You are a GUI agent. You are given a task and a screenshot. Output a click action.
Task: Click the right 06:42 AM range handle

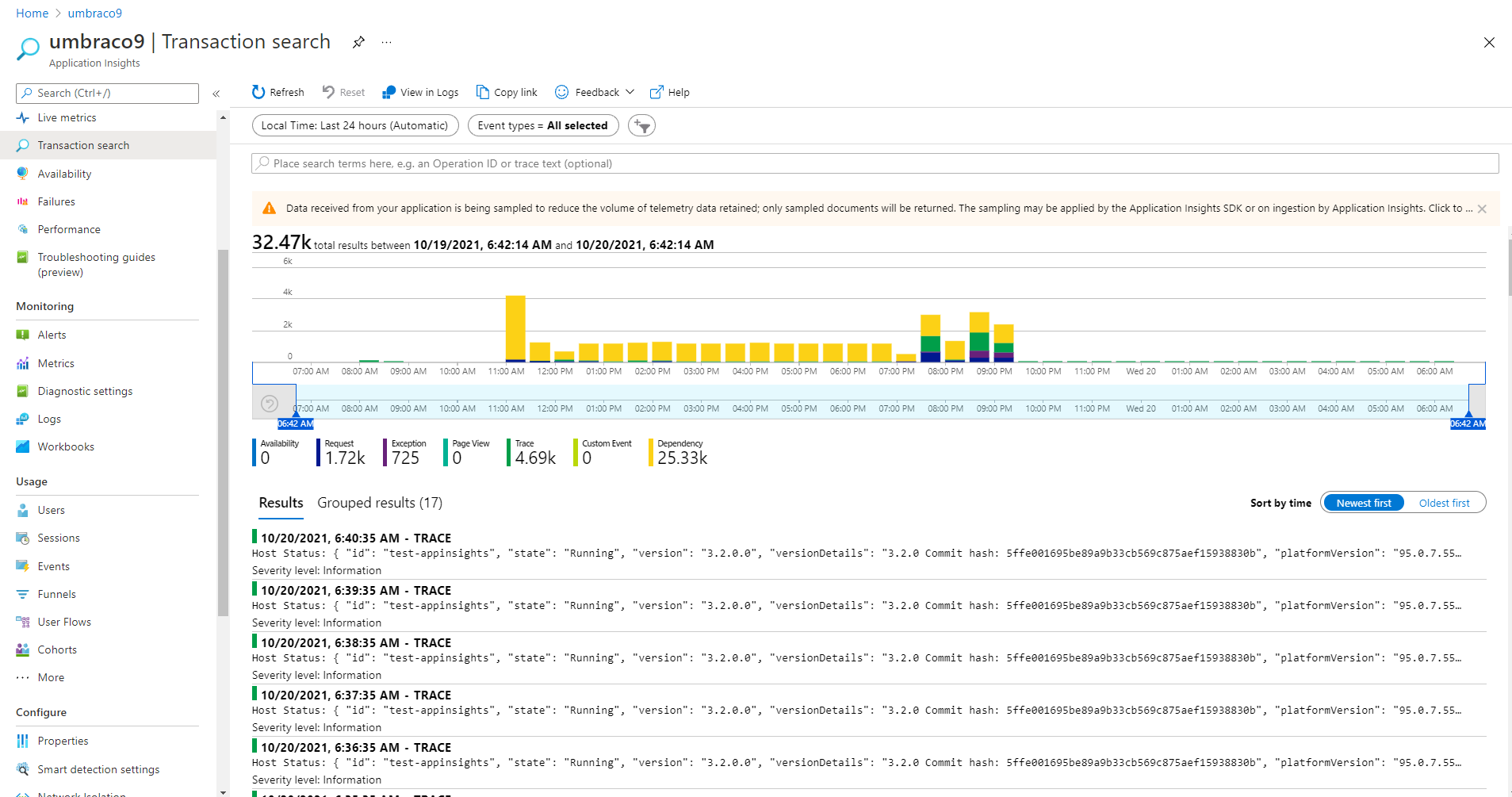click(1468, 423)
